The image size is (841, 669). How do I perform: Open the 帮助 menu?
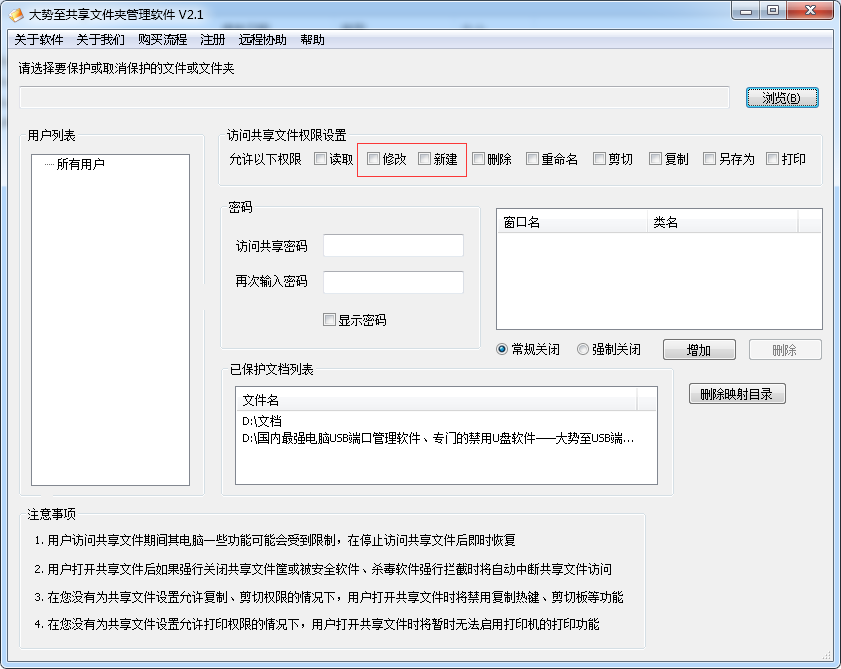click(x=312, y=40)
